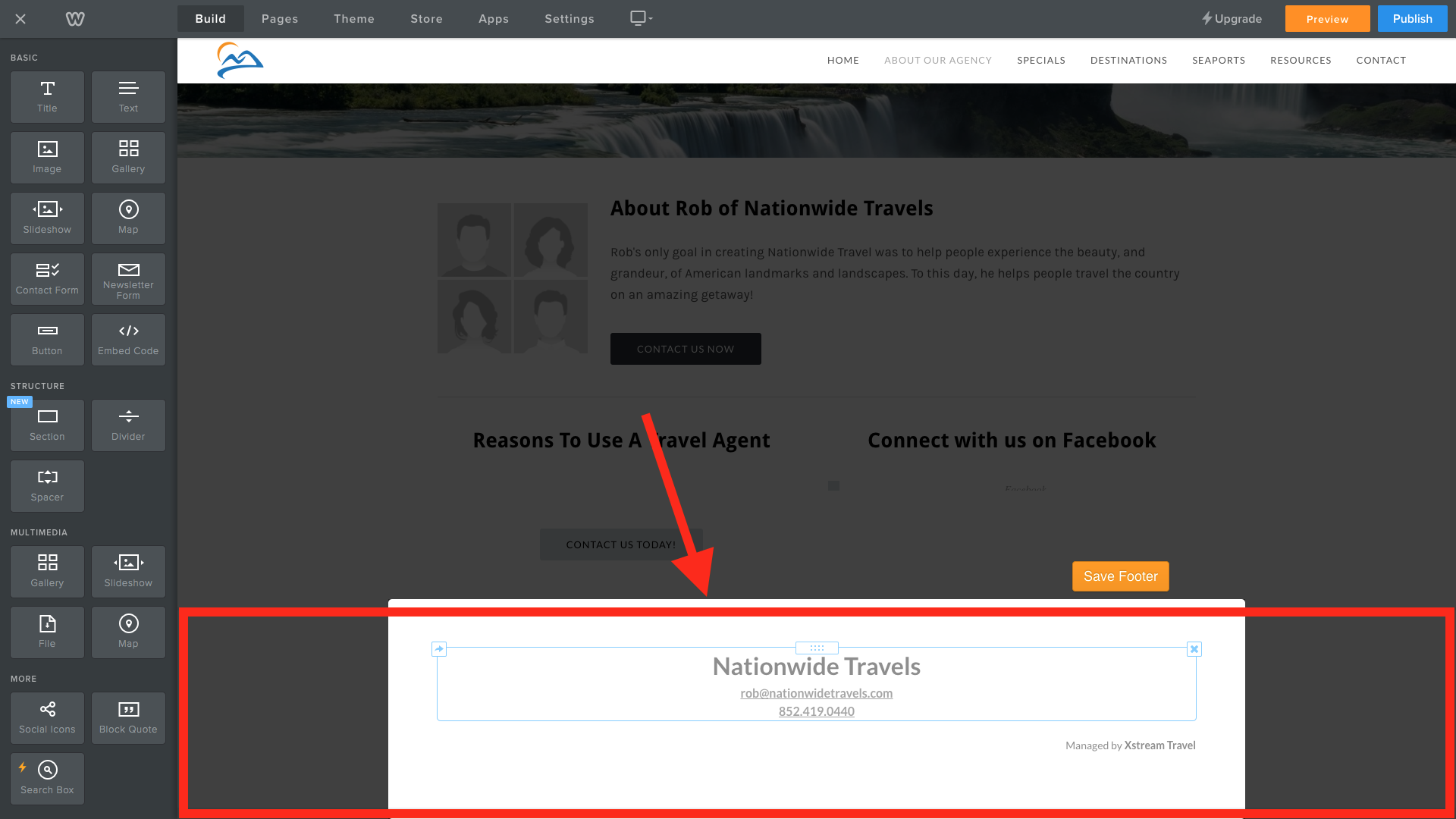Screen dimensions: 1456x819
Task: Pick the Gallery element under Basic
Action: (x=128, y=158)
